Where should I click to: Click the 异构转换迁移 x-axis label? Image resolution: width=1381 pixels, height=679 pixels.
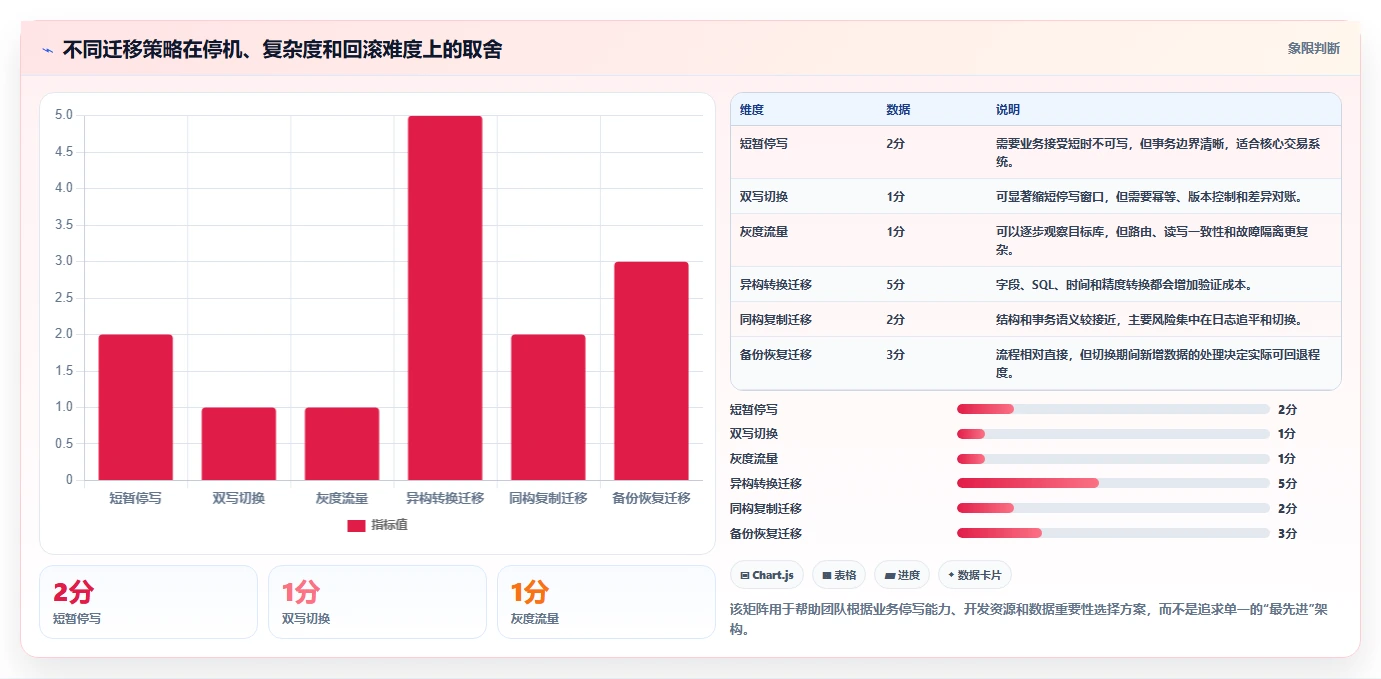[445, 498]
